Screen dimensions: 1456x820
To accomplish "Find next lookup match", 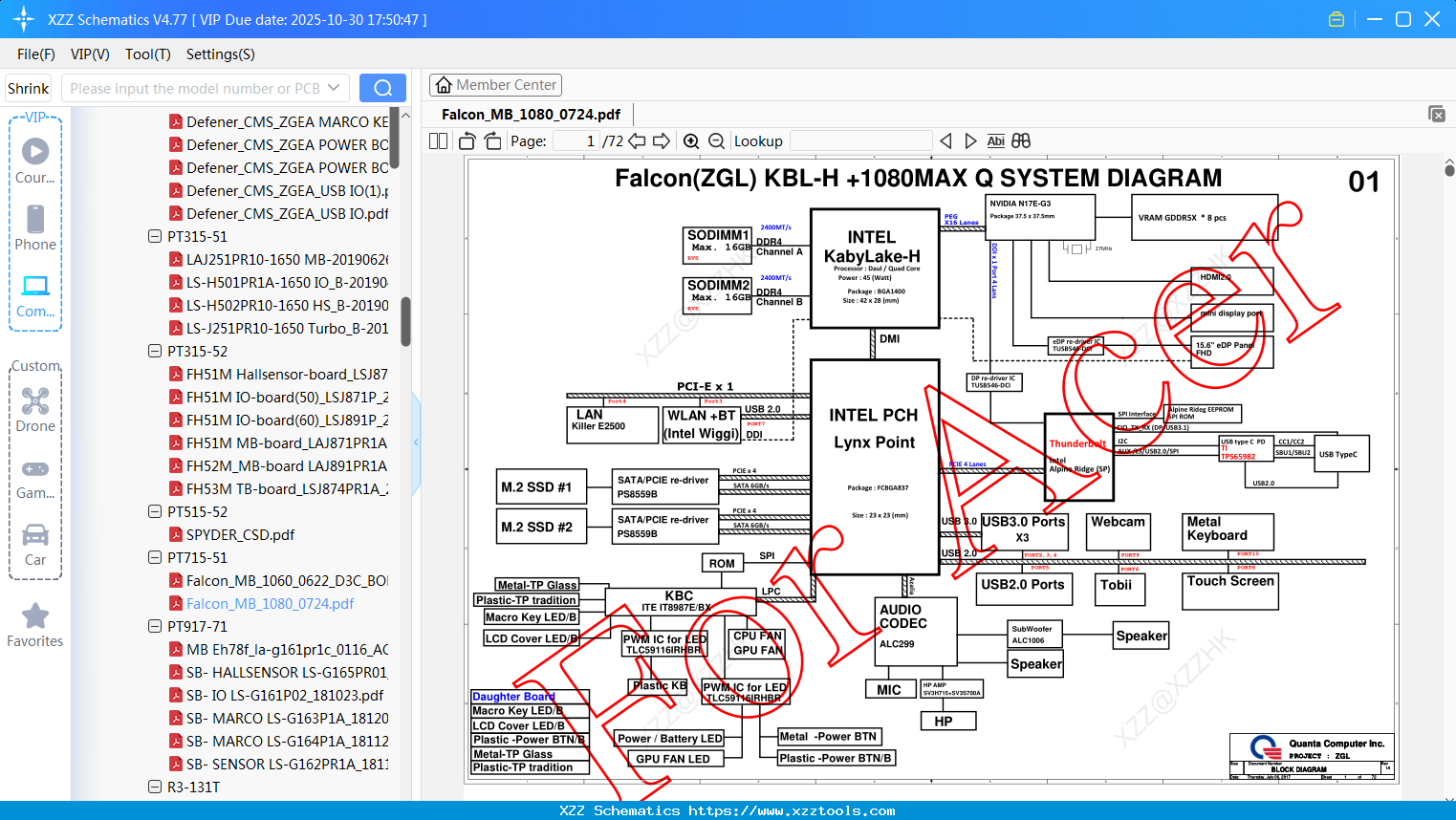I will coord(970,140).
